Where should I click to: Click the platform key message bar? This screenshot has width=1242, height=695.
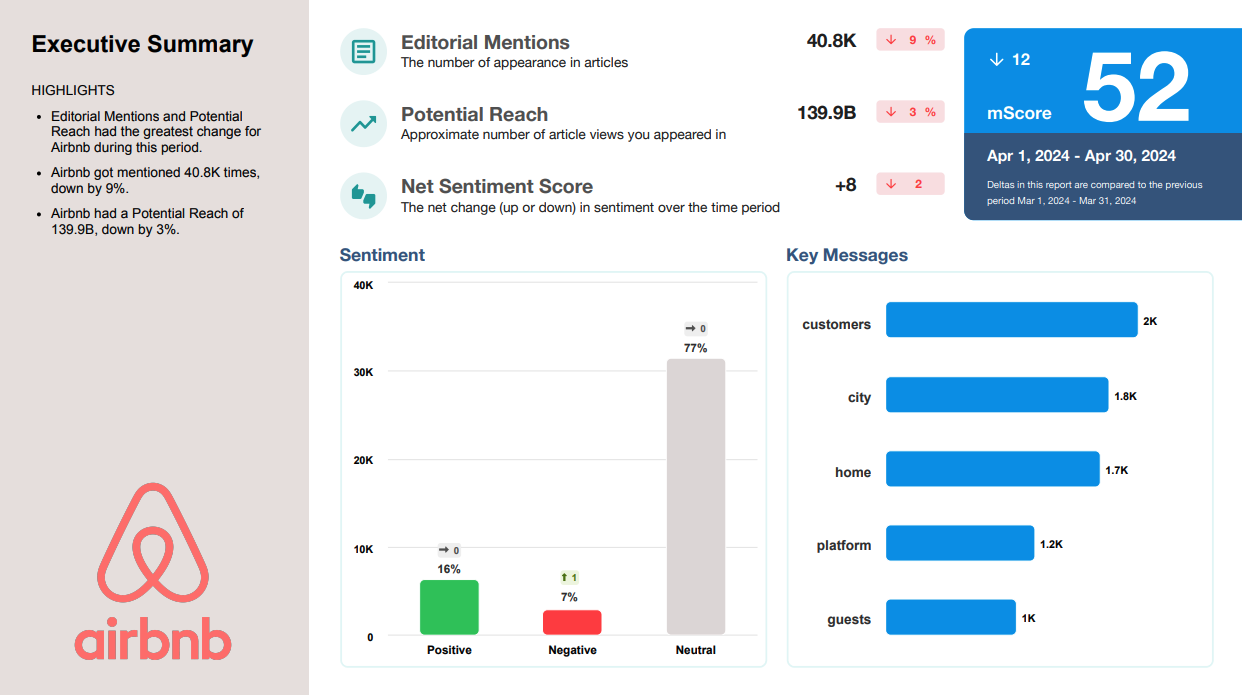959,543
